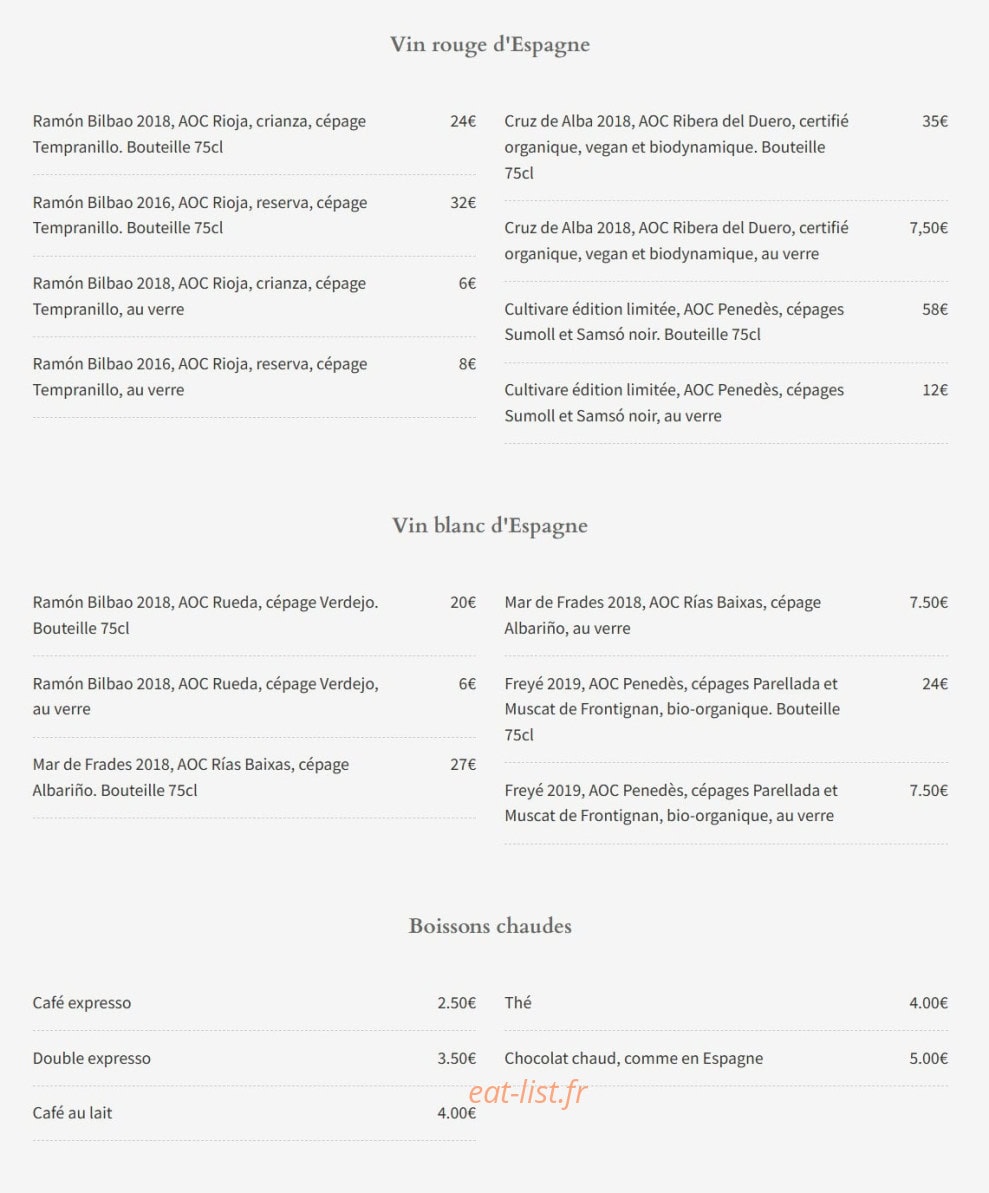Select Ramón Bilbao Rueda Verdejo bottle entry
The image size is (989, 1193).
coord(254,615)
